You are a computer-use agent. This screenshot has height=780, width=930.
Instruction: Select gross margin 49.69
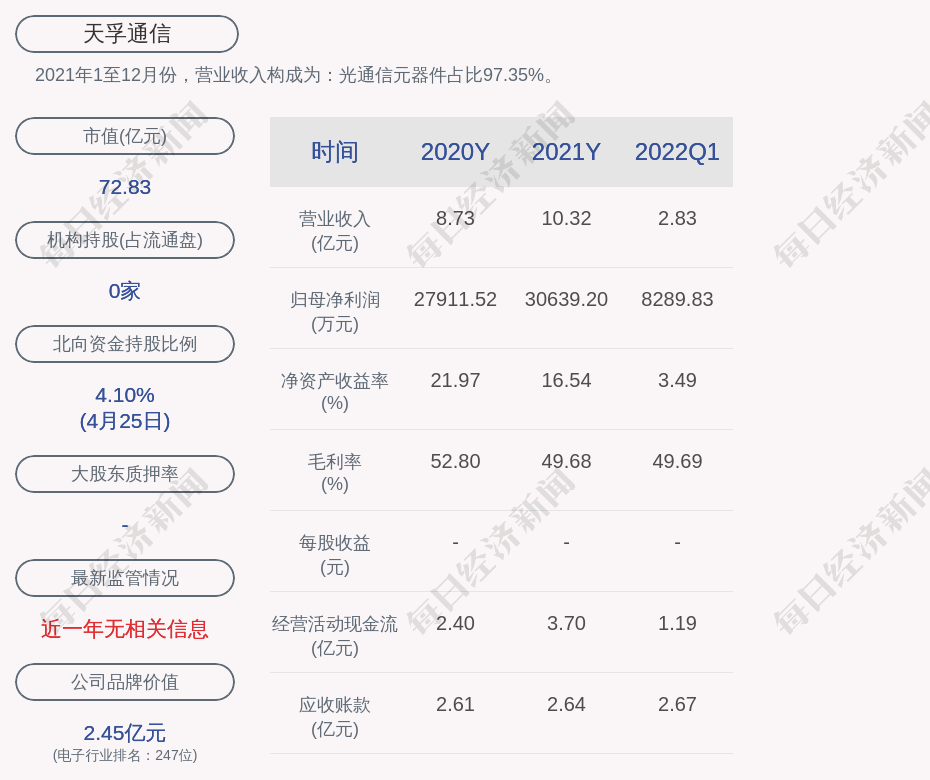click(677, 461)
